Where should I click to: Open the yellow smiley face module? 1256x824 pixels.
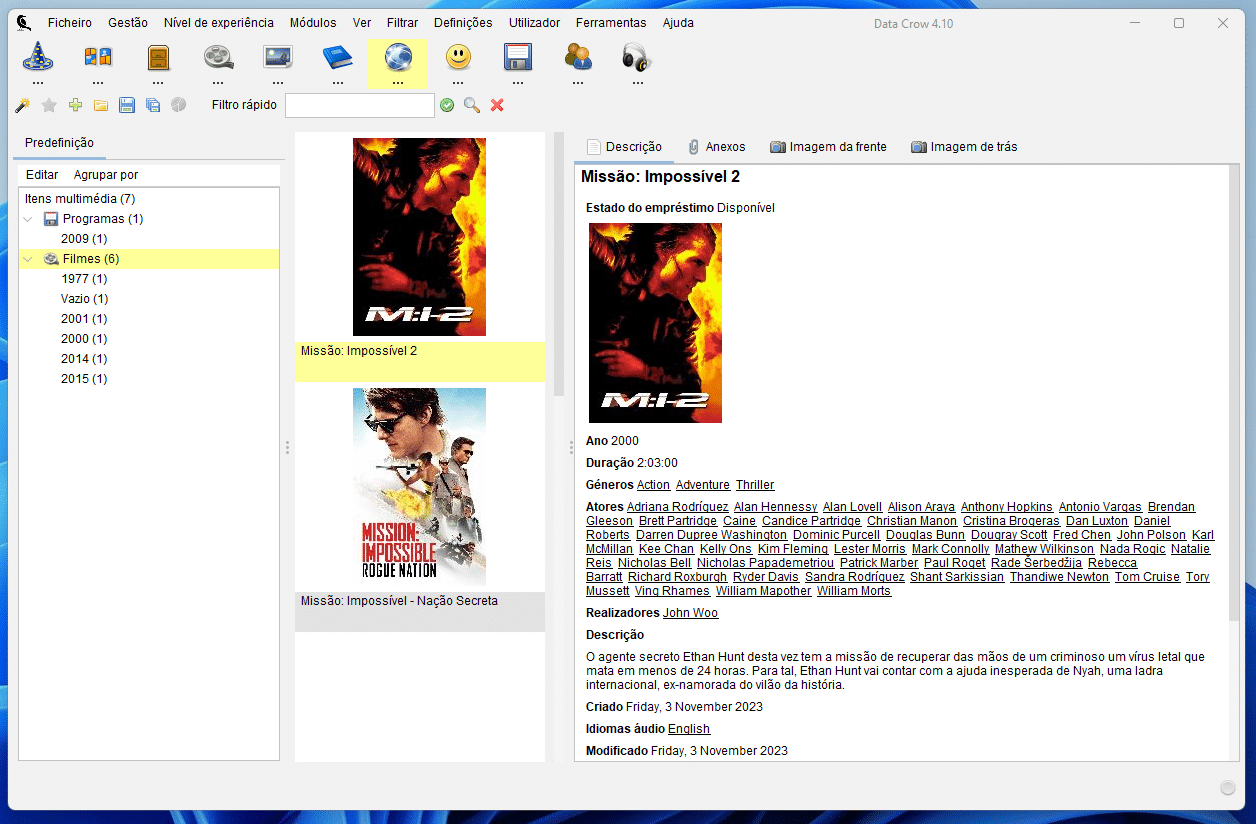(x=458, y=58)
